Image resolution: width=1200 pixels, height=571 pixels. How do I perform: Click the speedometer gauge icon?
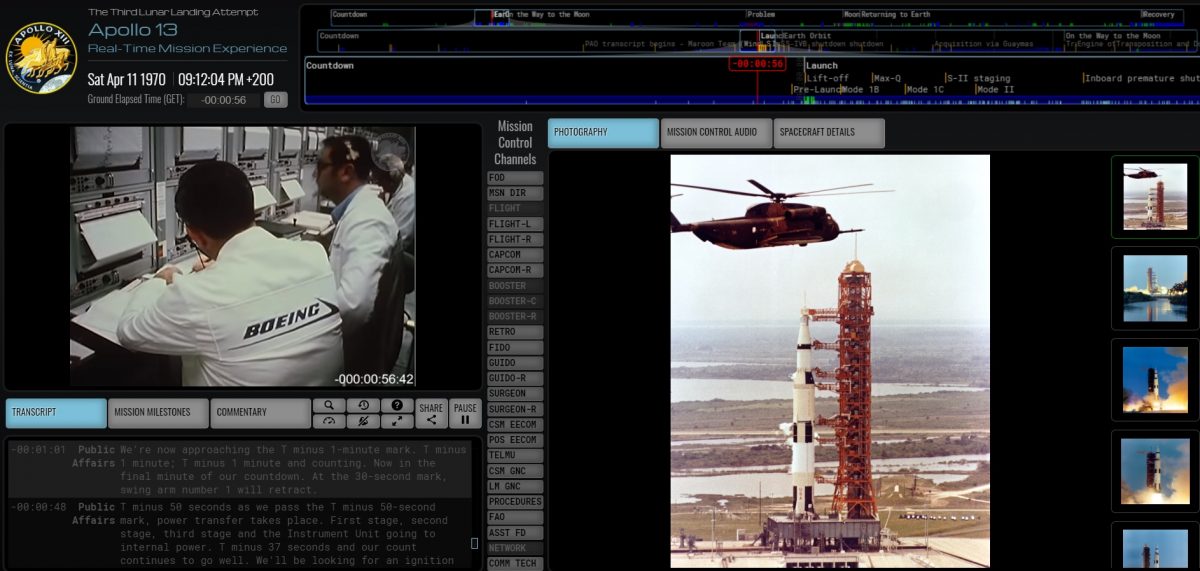(328, 421)
